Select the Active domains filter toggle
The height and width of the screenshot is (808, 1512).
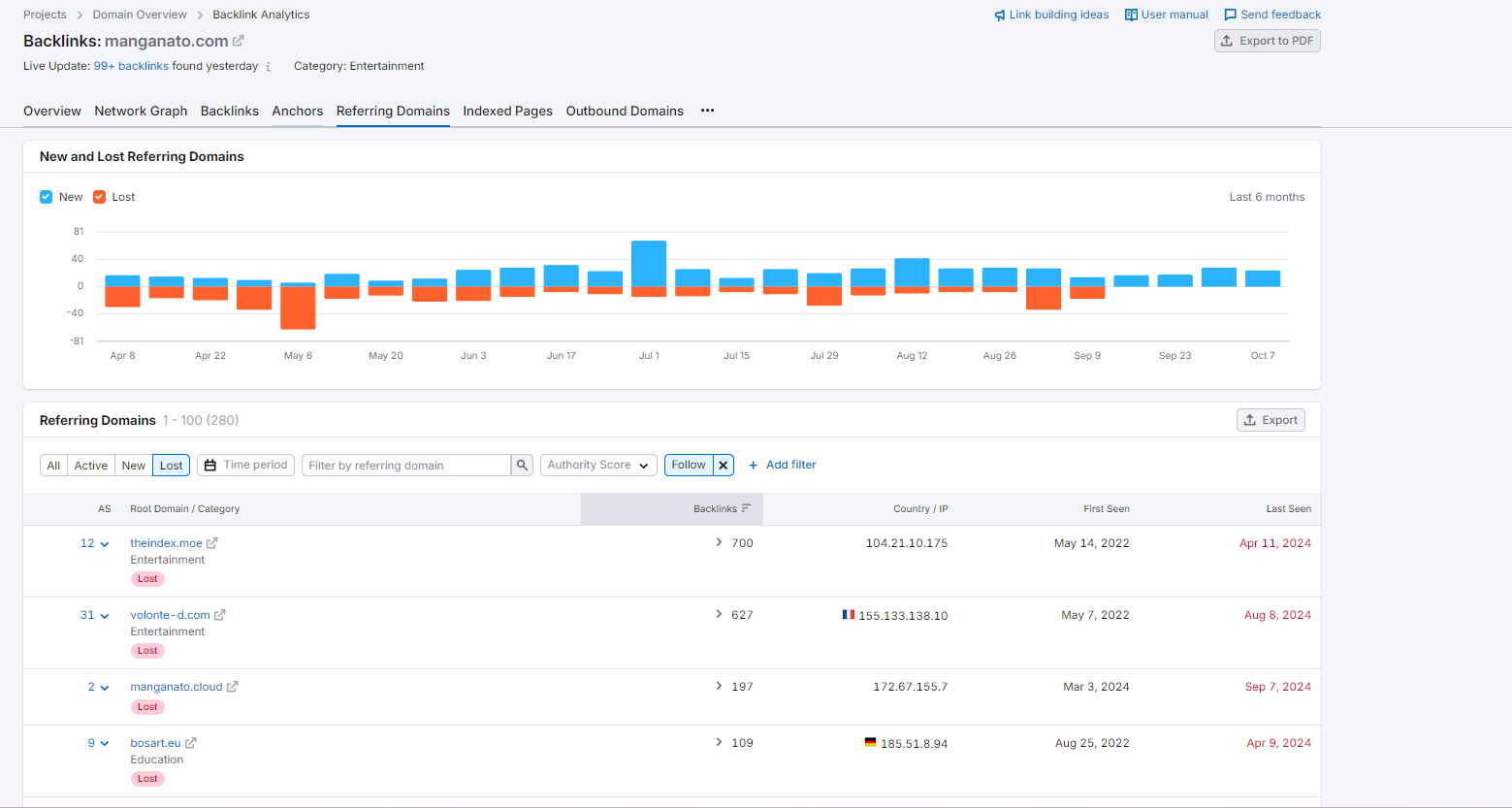pos(91,466)
